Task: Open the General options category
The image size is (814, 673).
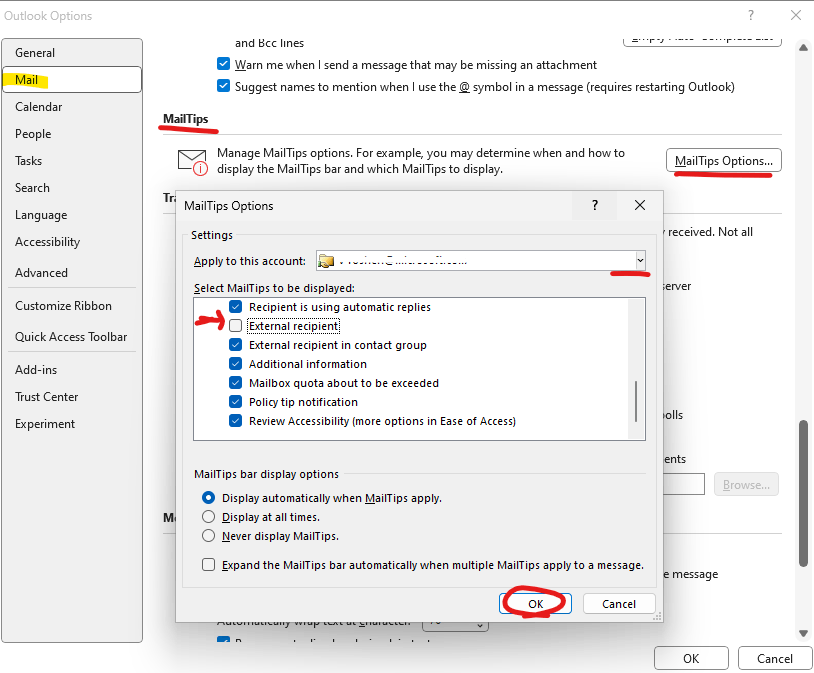Action: [x=72, y=52]
